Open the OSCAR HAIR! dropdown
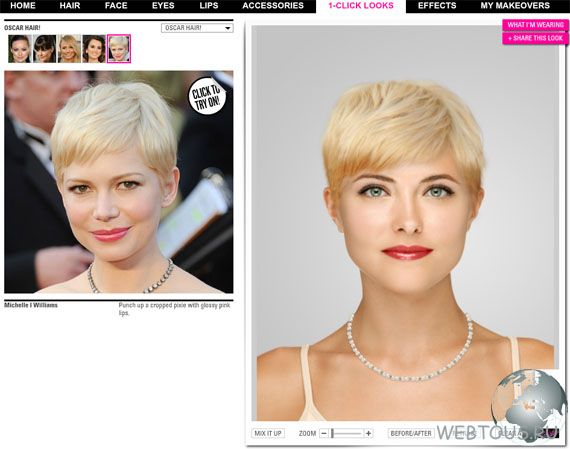 [x=197, y=28]
